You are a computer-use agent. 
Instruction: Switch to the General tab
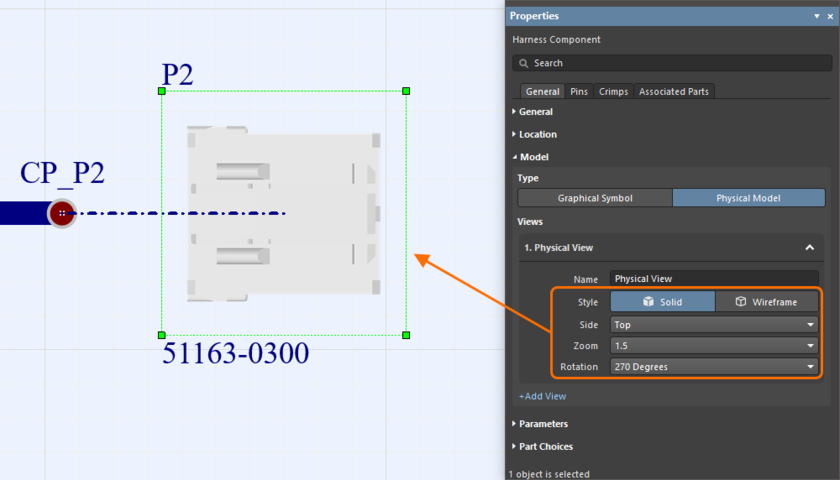[x=542, y=92]
